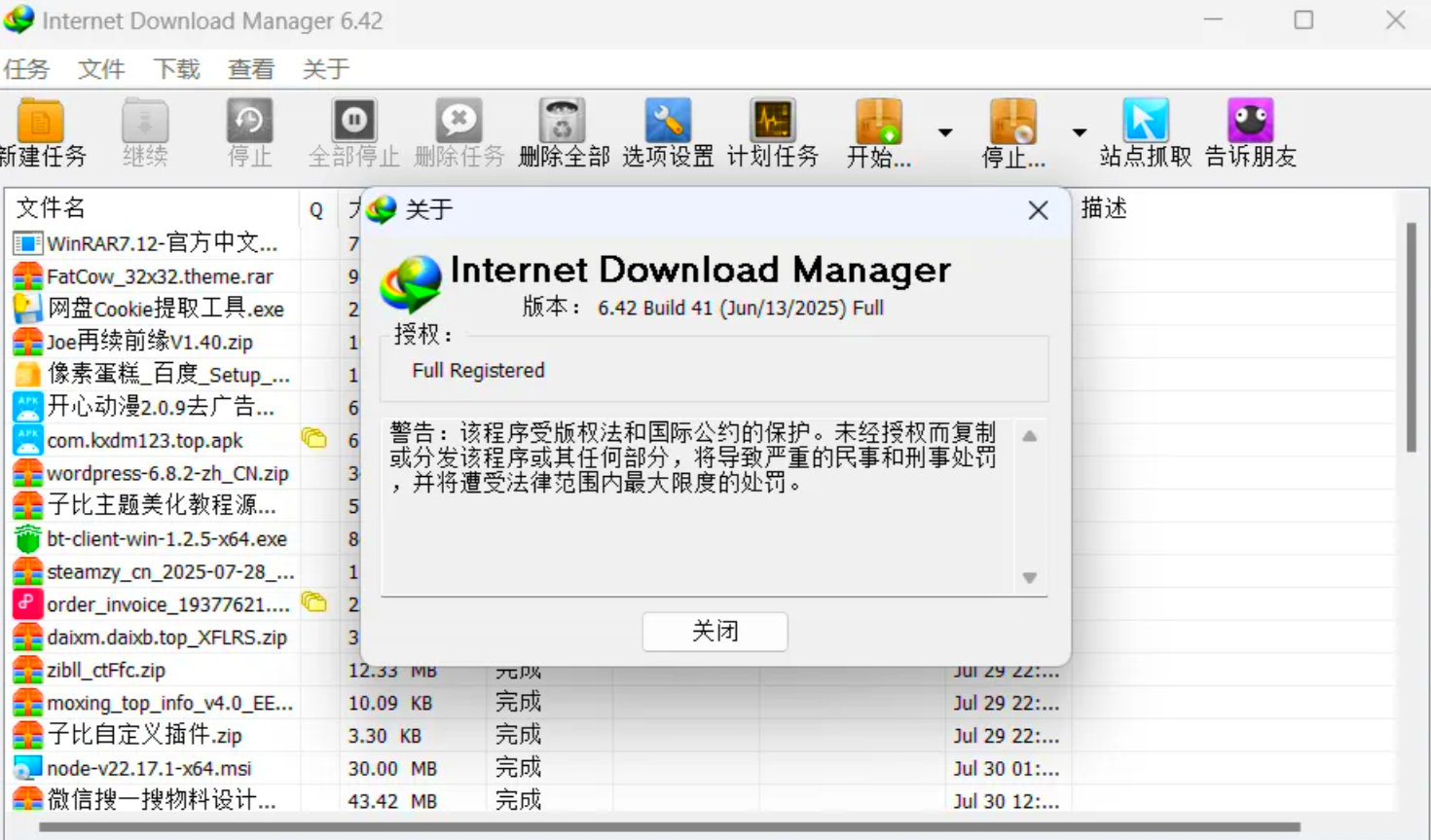Click the down arrow on the warning text scrollbar
1431x840 pixels.
pos(1029,578)
